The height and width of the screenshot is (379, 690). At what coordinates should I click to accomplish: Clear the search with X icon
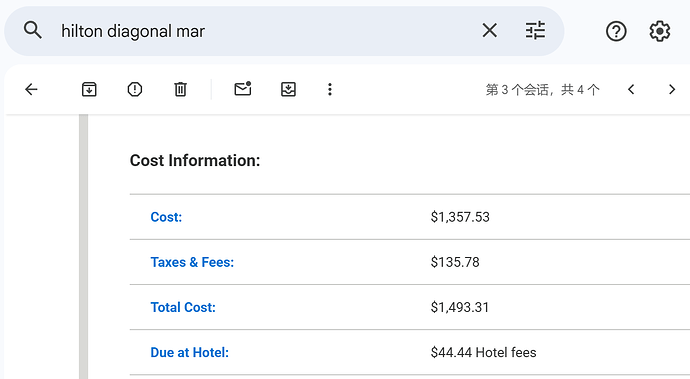(x=489, y=31)
